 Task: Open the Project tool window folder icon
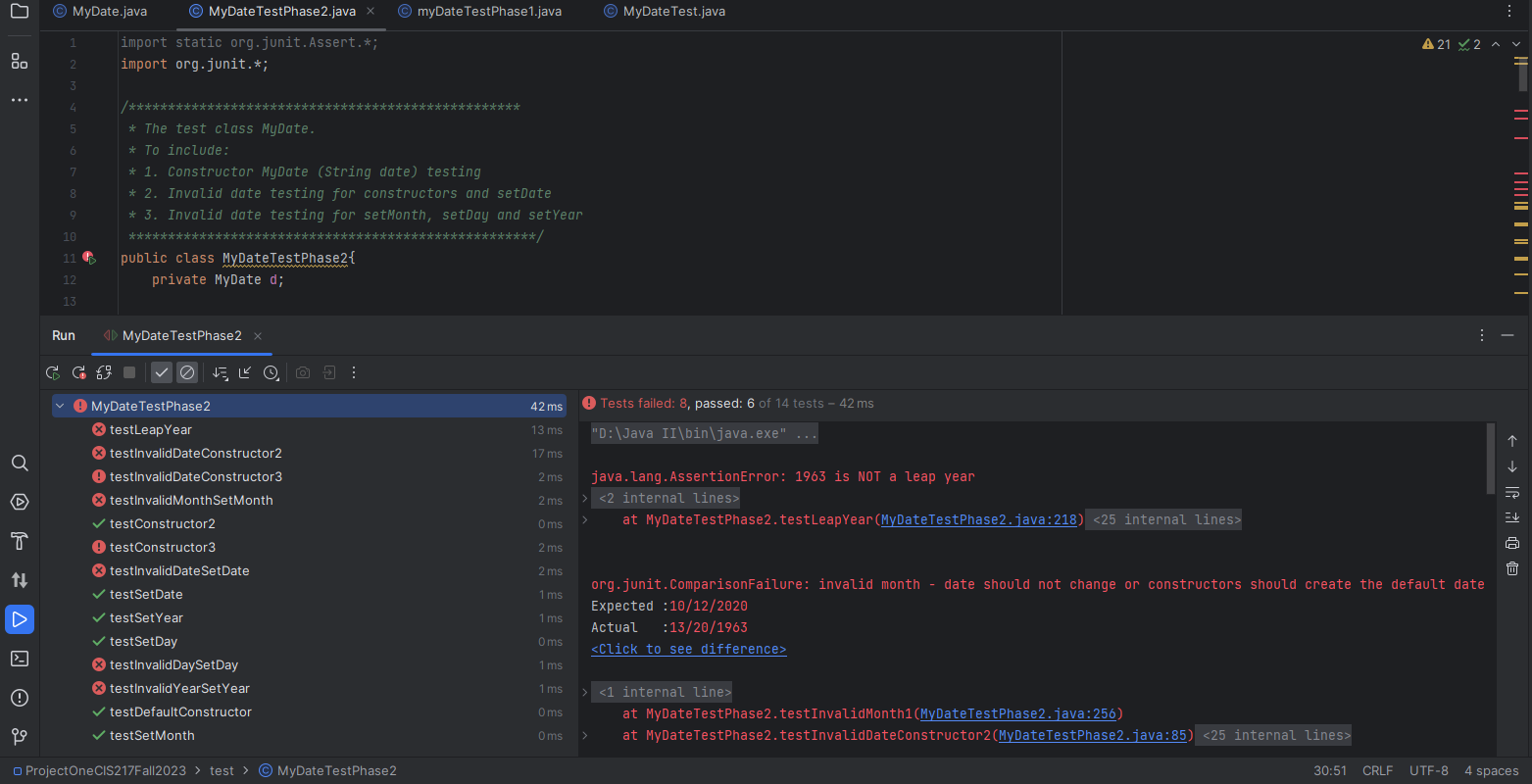coord(19,13)
